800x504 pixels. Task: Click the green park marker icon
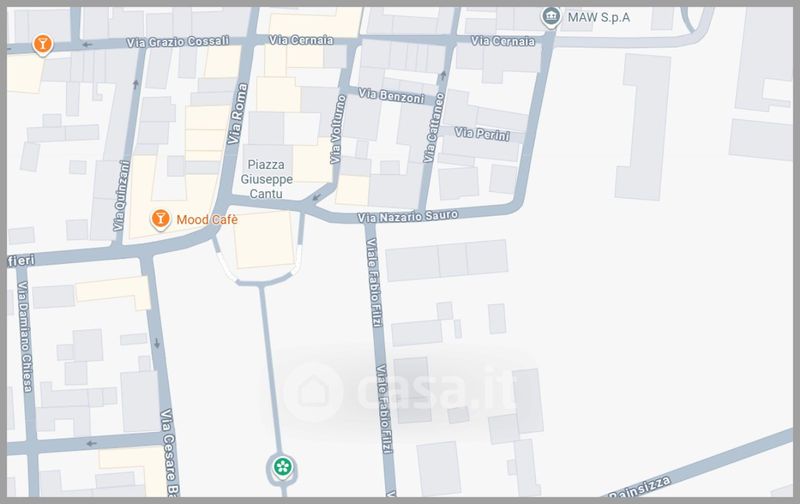282,467
